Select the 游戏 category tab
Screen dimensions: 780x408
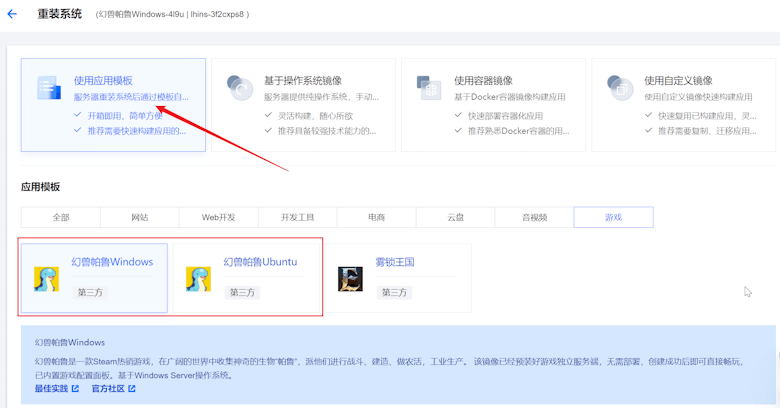[x=613, y=217]
